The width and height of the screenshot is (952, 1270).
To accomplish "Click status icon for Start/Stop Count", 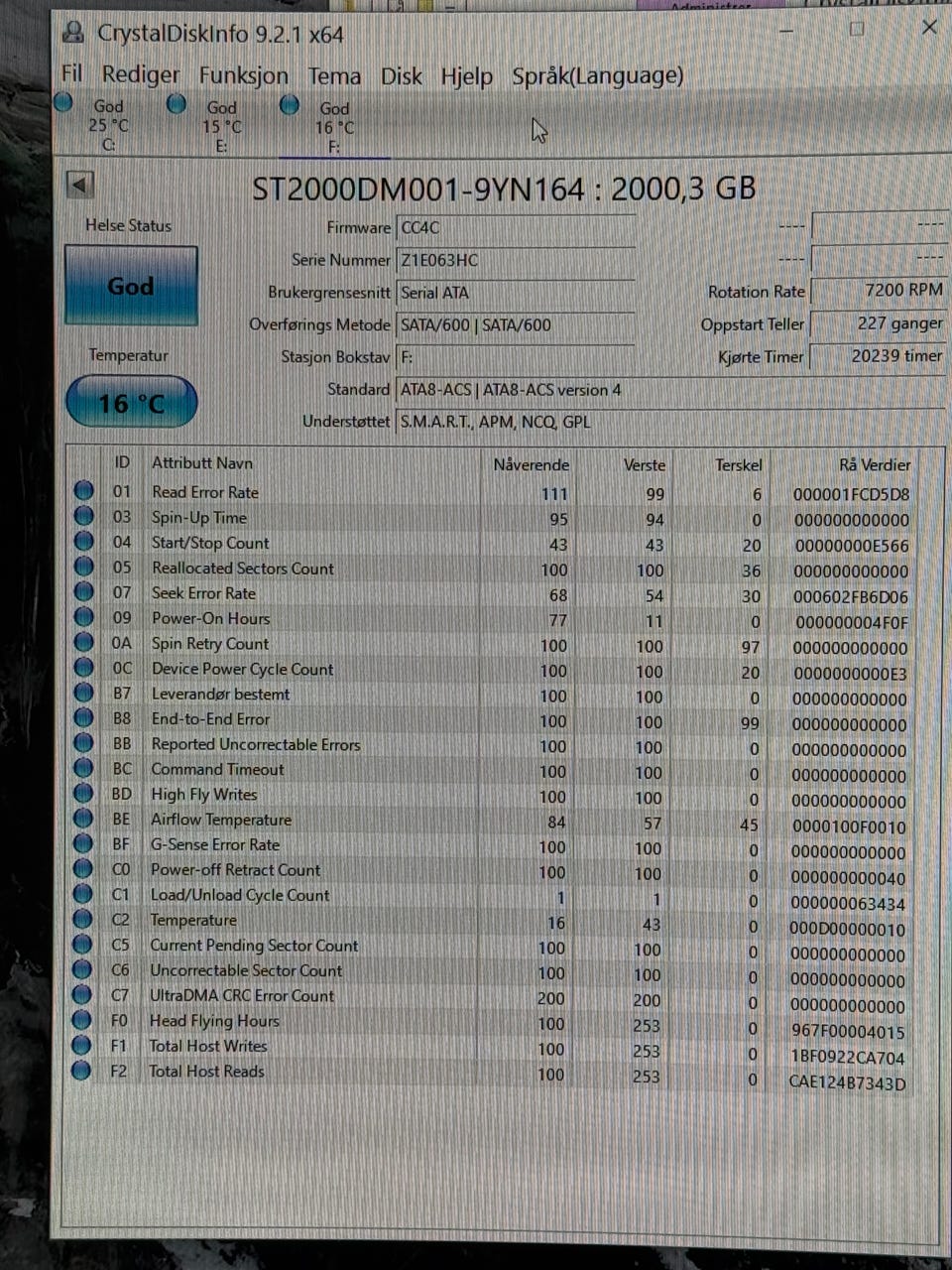I will (x=84, y=541).
